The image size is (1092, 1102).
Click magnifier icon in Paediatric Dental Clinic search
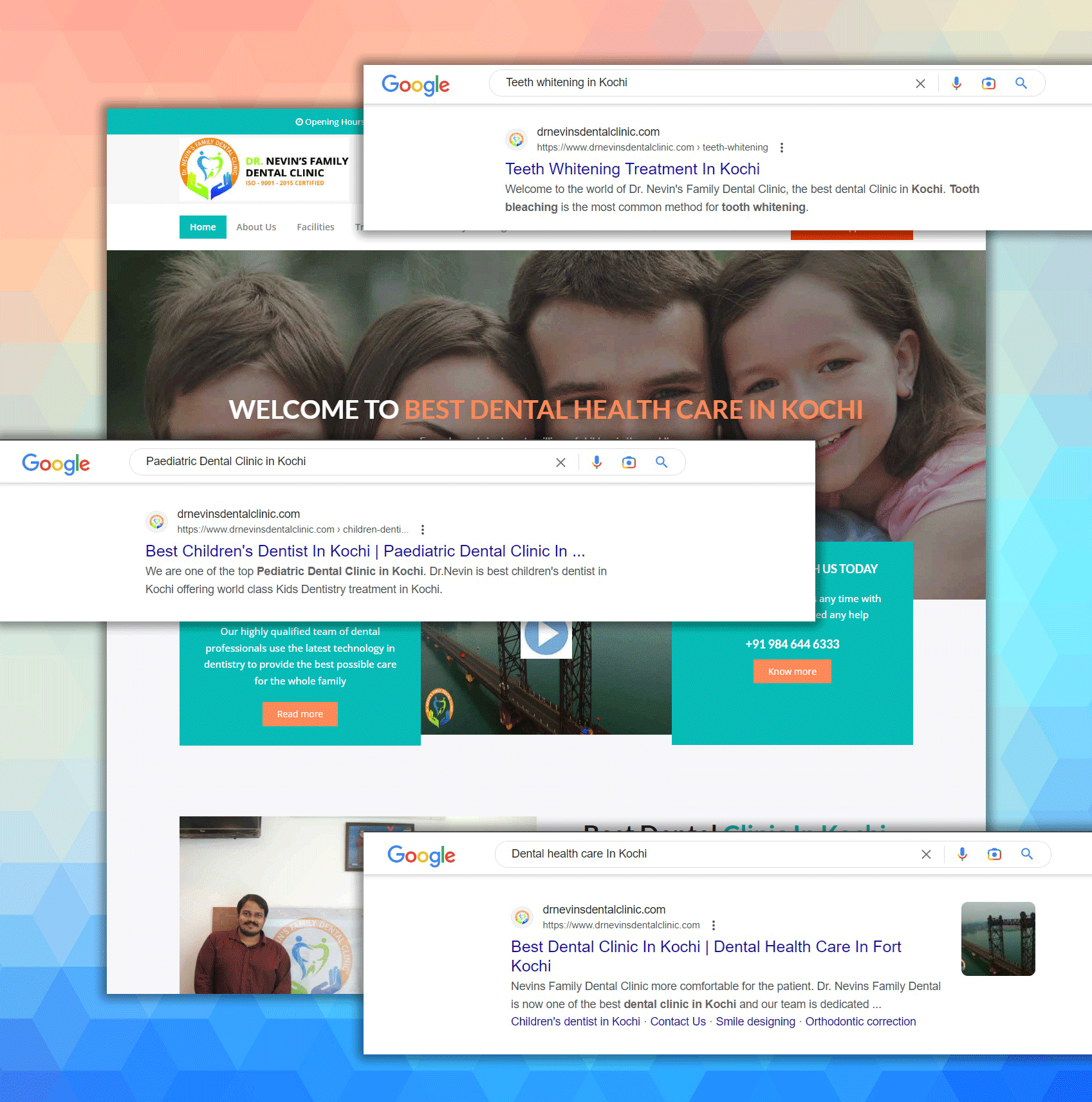[x=662, y=462]
